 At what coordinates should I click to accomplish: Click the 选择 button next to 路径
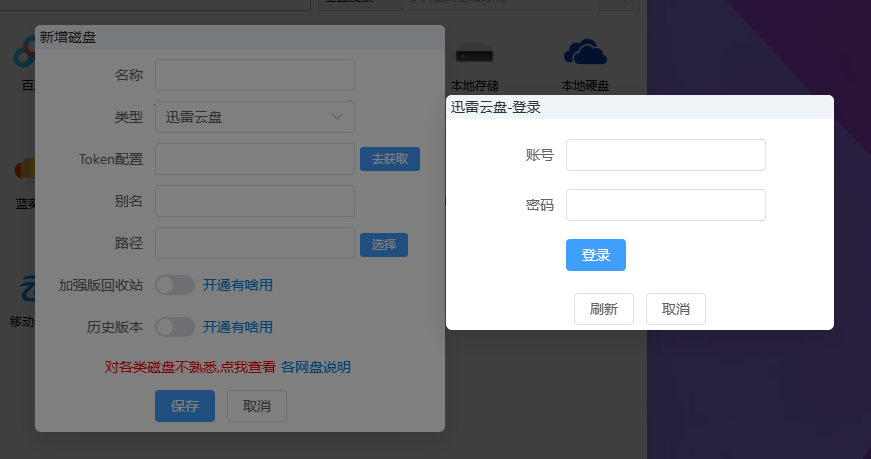383,245
